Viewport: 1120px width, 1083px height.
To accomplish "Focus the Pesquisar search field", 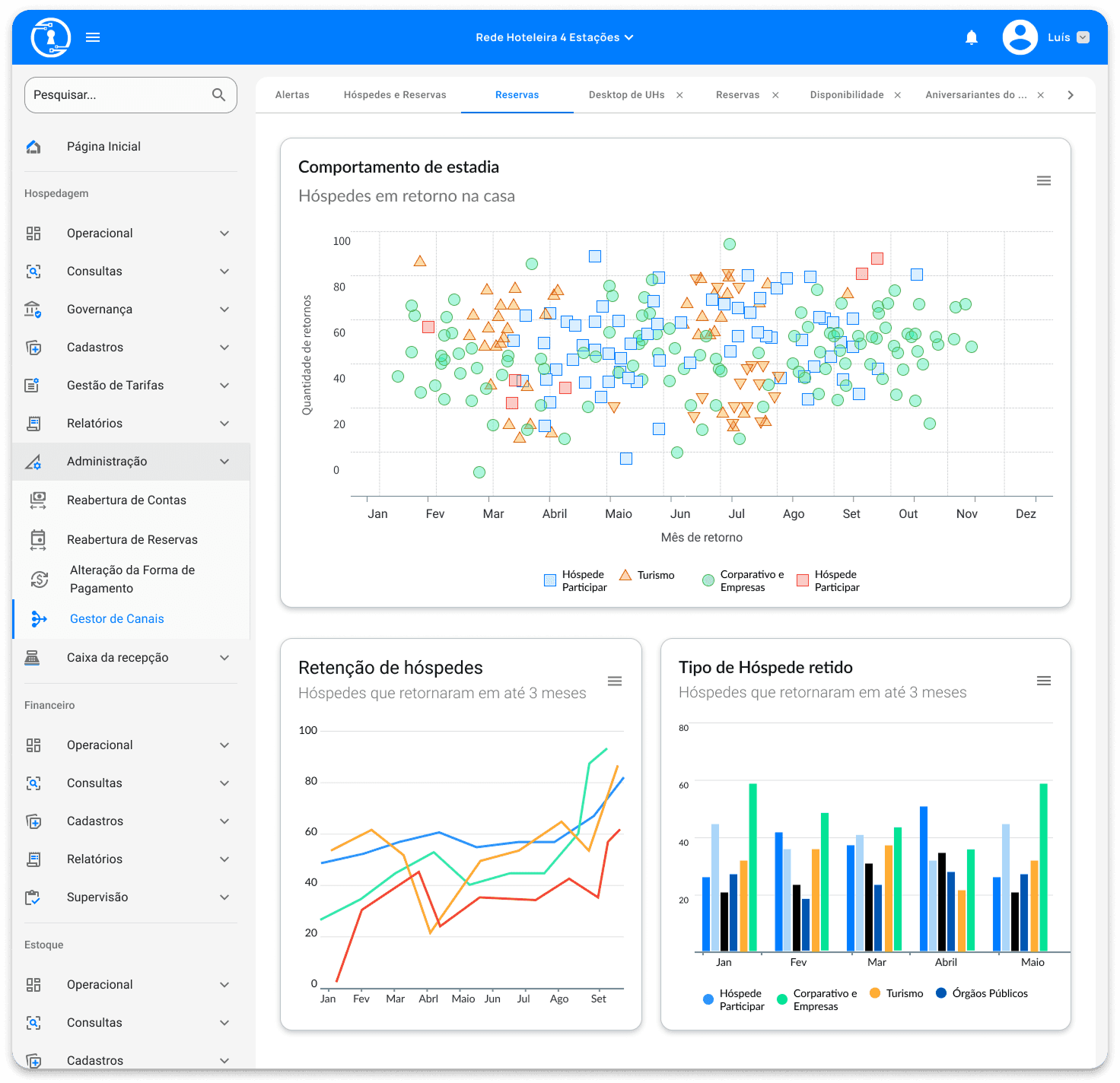I will tap(118, 95).
